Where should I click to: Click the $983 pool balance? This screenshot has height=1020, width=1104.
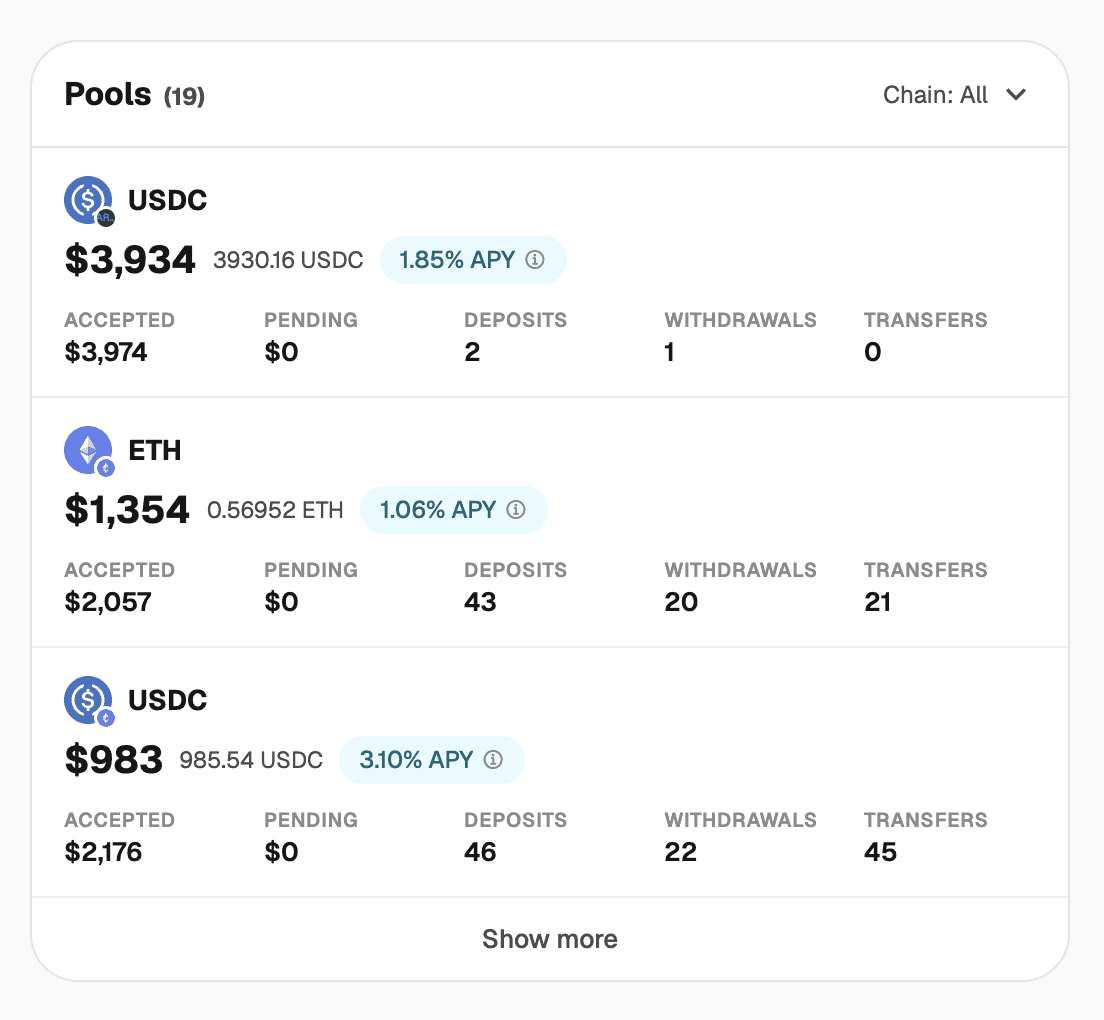point(113,760)
